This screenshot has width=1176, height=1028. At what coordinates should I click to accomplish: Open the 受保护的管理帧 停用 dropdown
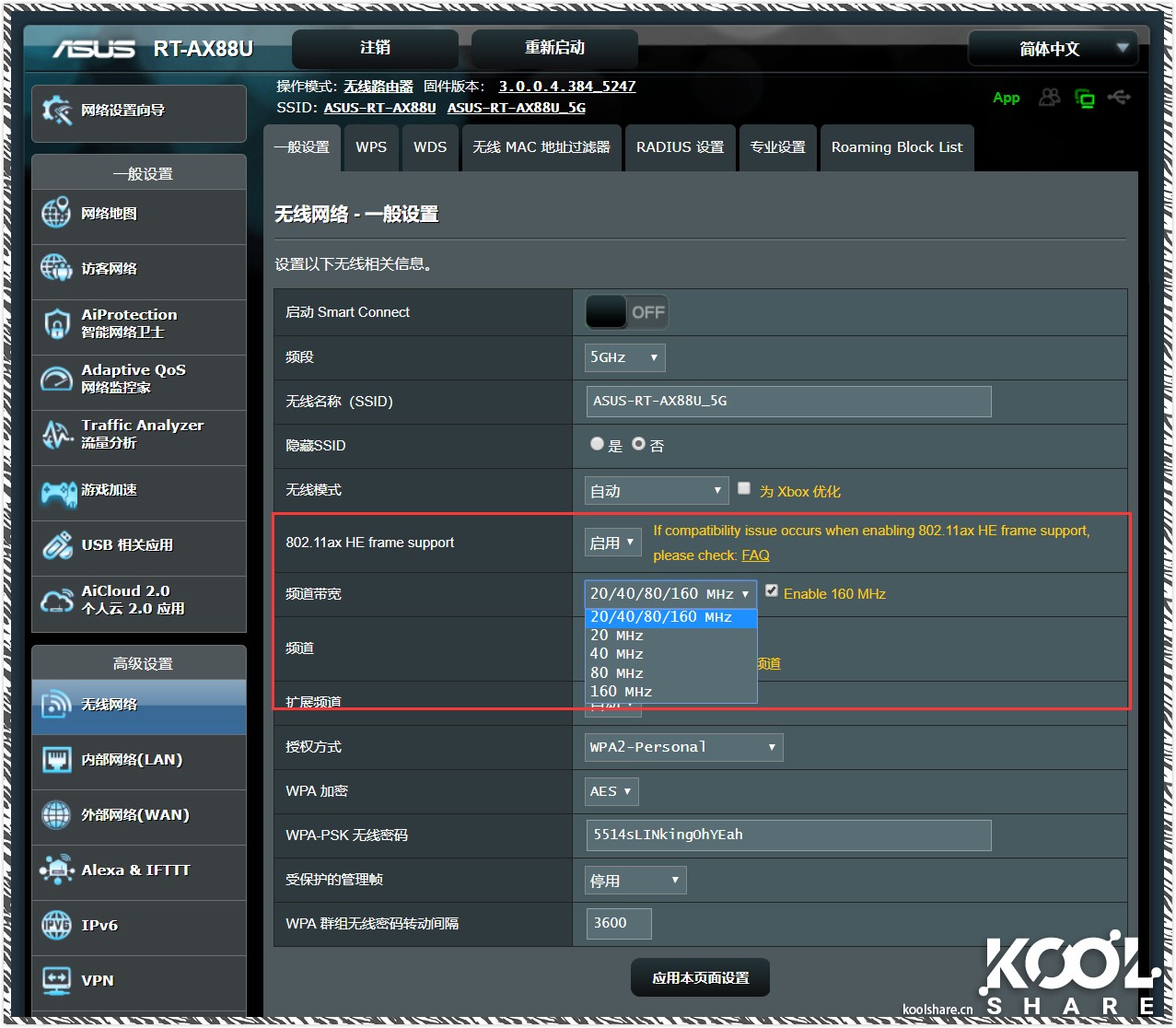635,881
